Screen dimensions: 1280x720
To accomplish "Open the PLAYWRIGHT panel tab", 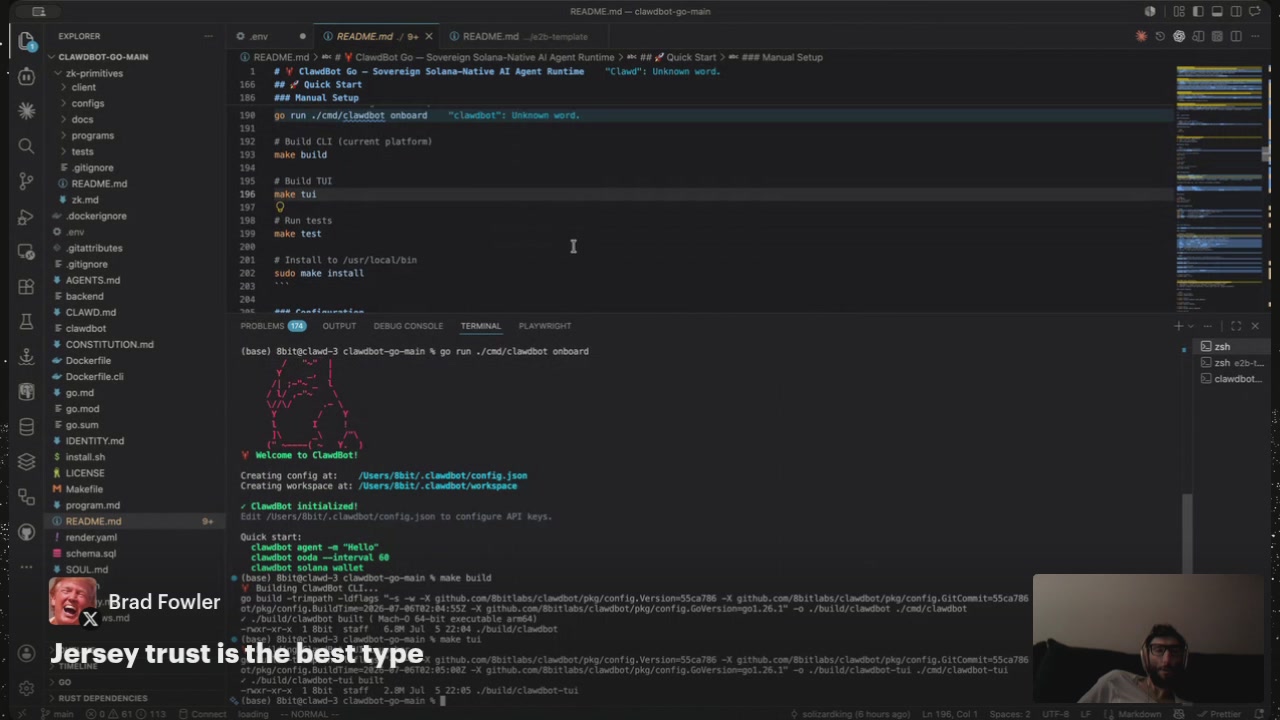I will click(545, 326).
